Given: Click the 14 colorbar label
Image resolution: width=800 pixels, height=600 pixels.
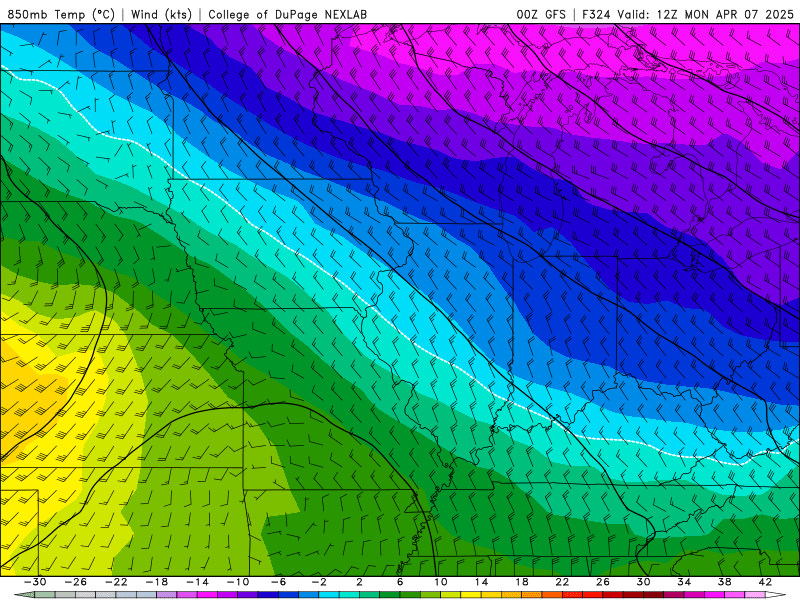Looking at the screenshot, I should pos(481,582).
